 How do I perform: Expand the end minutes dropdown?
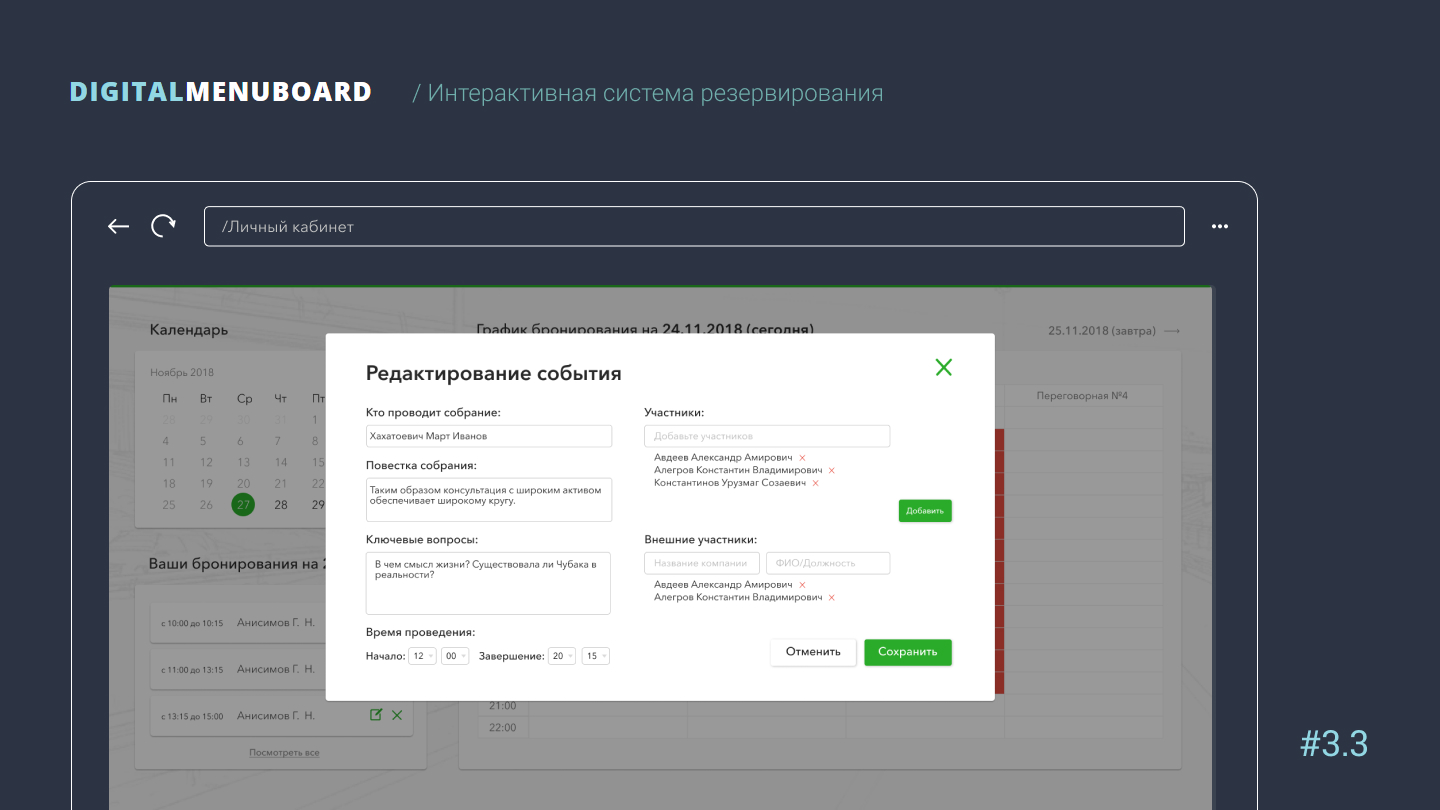pyautogui.click(x=596, y=656)
